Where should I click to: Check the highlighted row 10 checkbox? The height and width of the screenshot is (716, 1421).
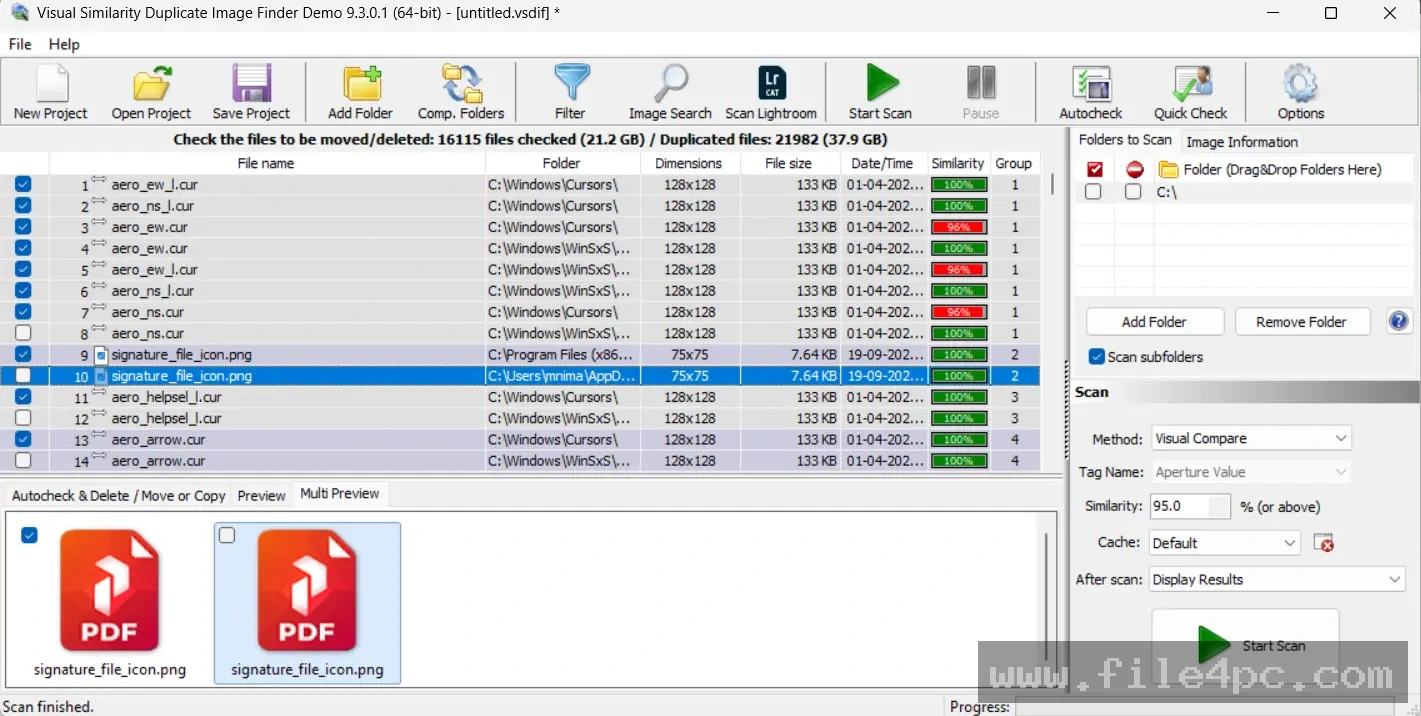pyautogui.click(x=23, y=376)
